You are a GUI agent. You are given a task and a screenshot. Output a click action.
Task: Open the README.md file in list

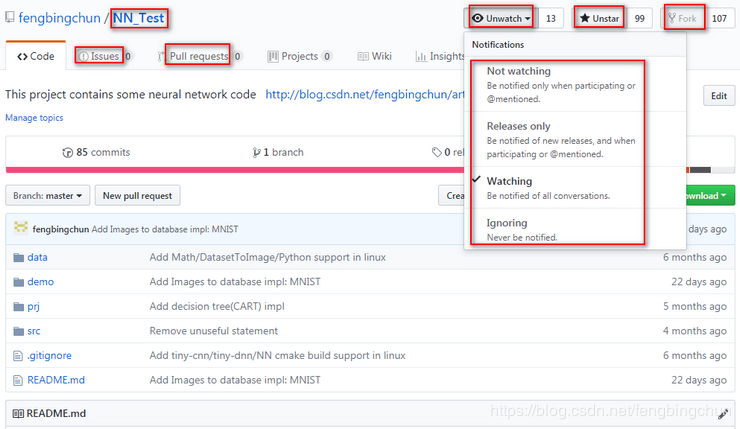coord(56,380)
